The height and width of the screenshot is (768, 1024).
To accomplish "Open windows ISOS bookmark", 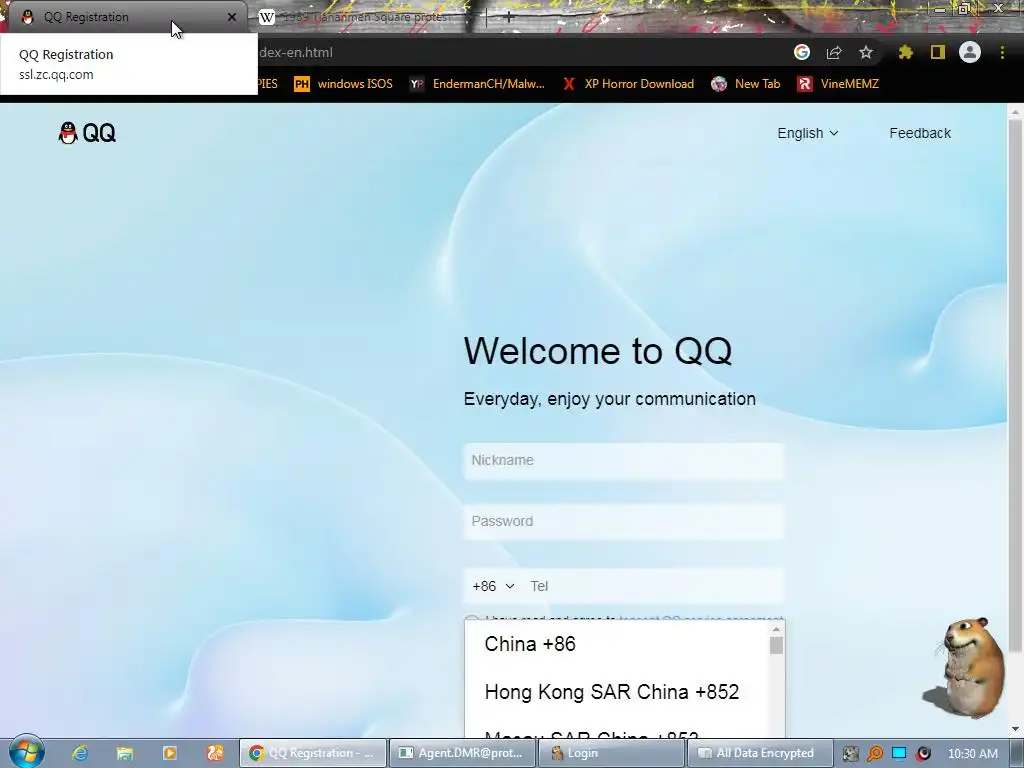I will (344, 84).
